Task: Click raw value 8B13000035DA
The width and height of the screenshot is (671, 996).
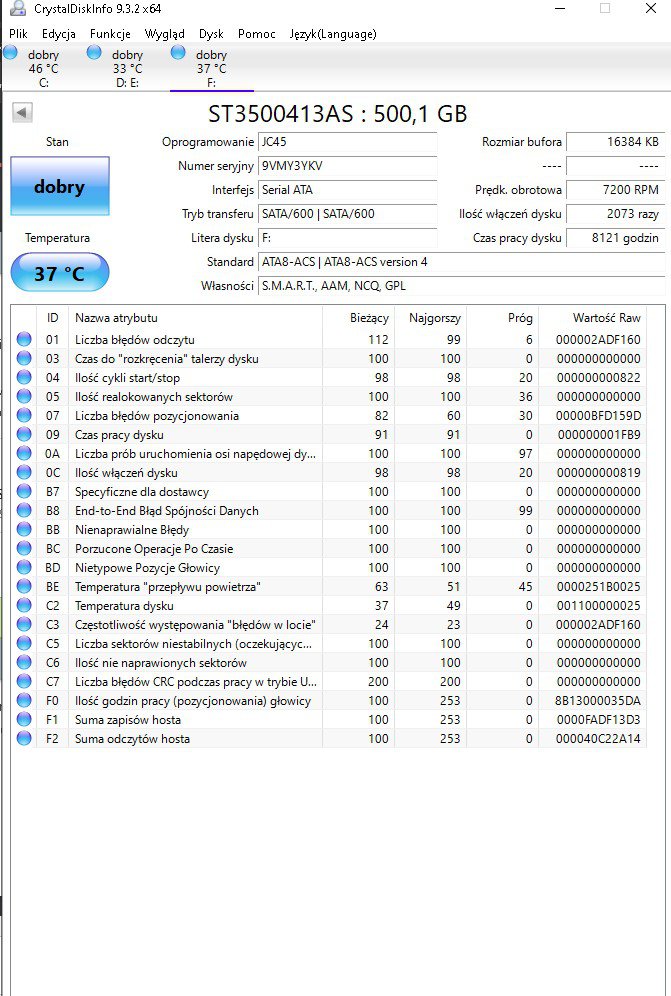Action: pyautogui.click(x=598, y=701)
